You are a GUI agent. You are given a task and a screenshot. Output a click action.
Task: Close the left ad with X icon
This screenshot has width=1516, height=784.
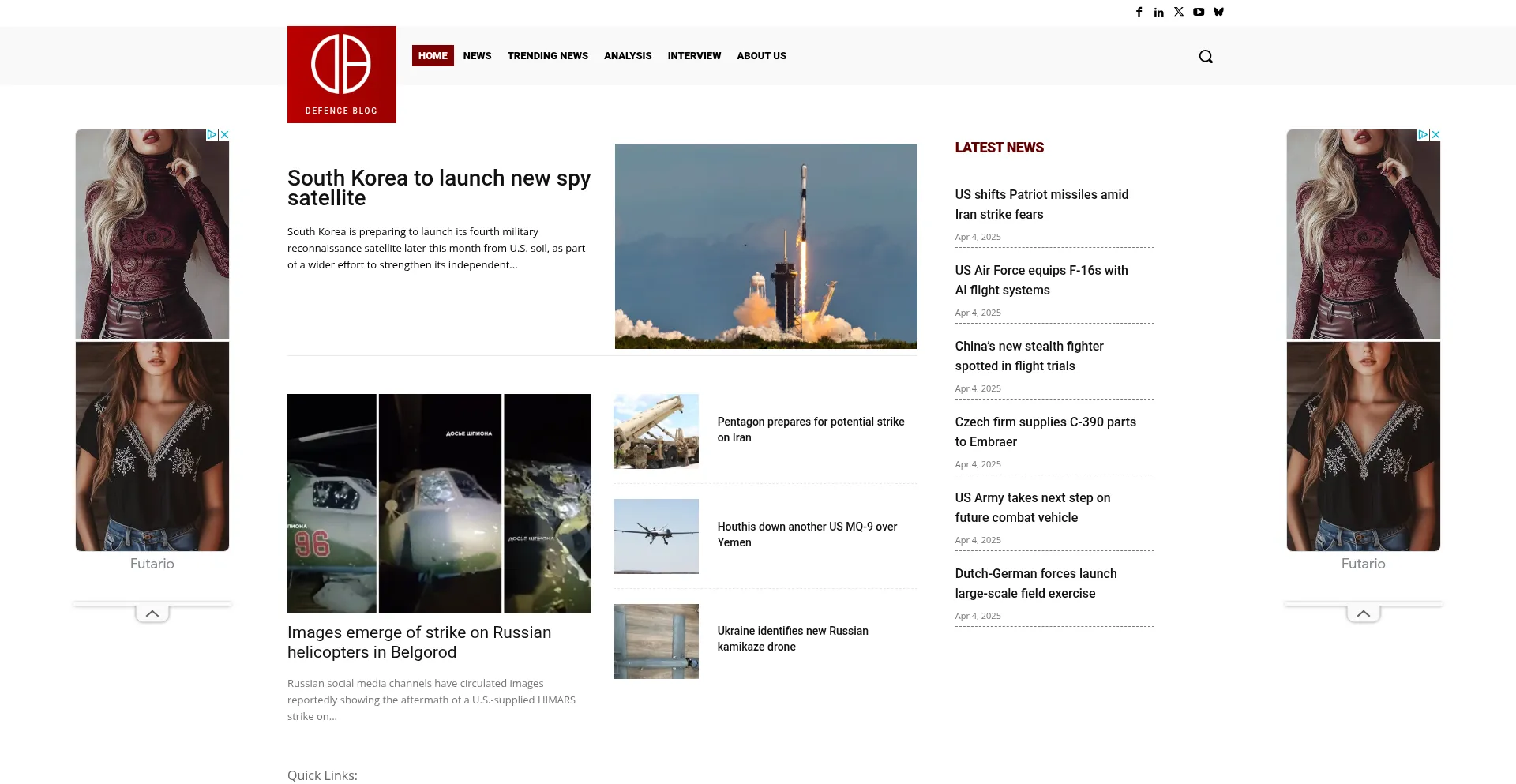tap(224, 135)
